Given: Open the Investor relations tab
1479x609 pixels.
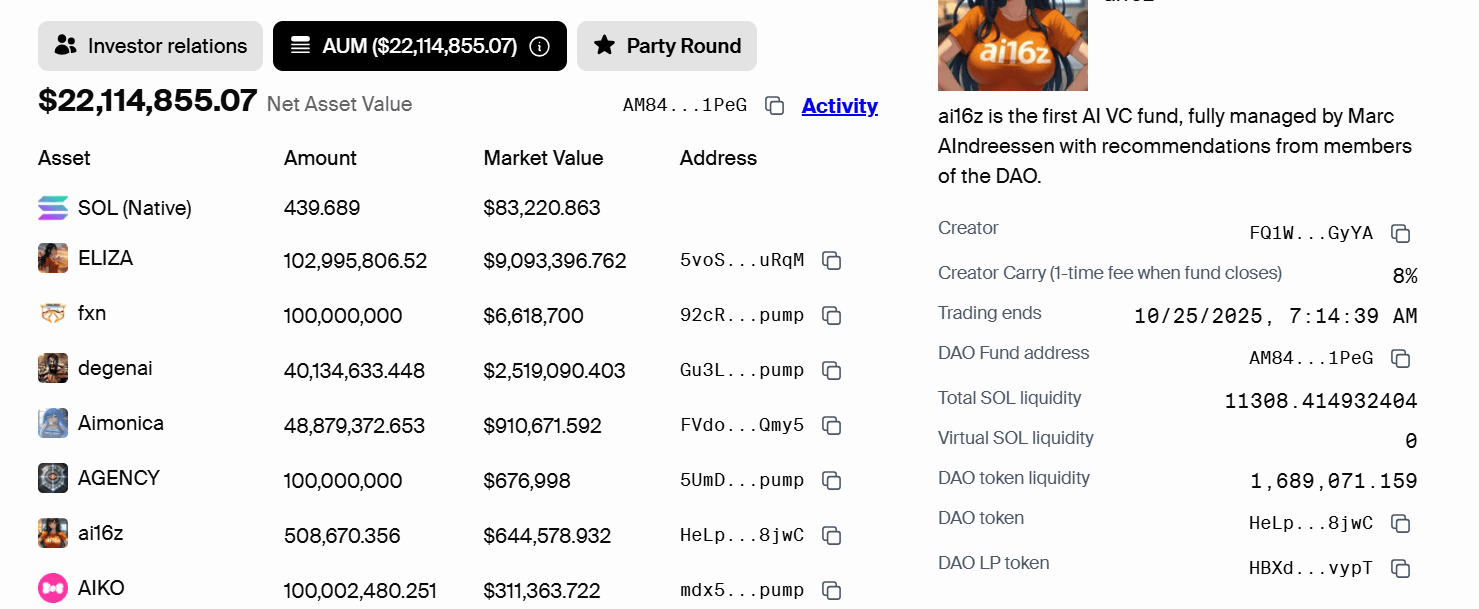Looking at the screenshot, I should coord(150,46).
